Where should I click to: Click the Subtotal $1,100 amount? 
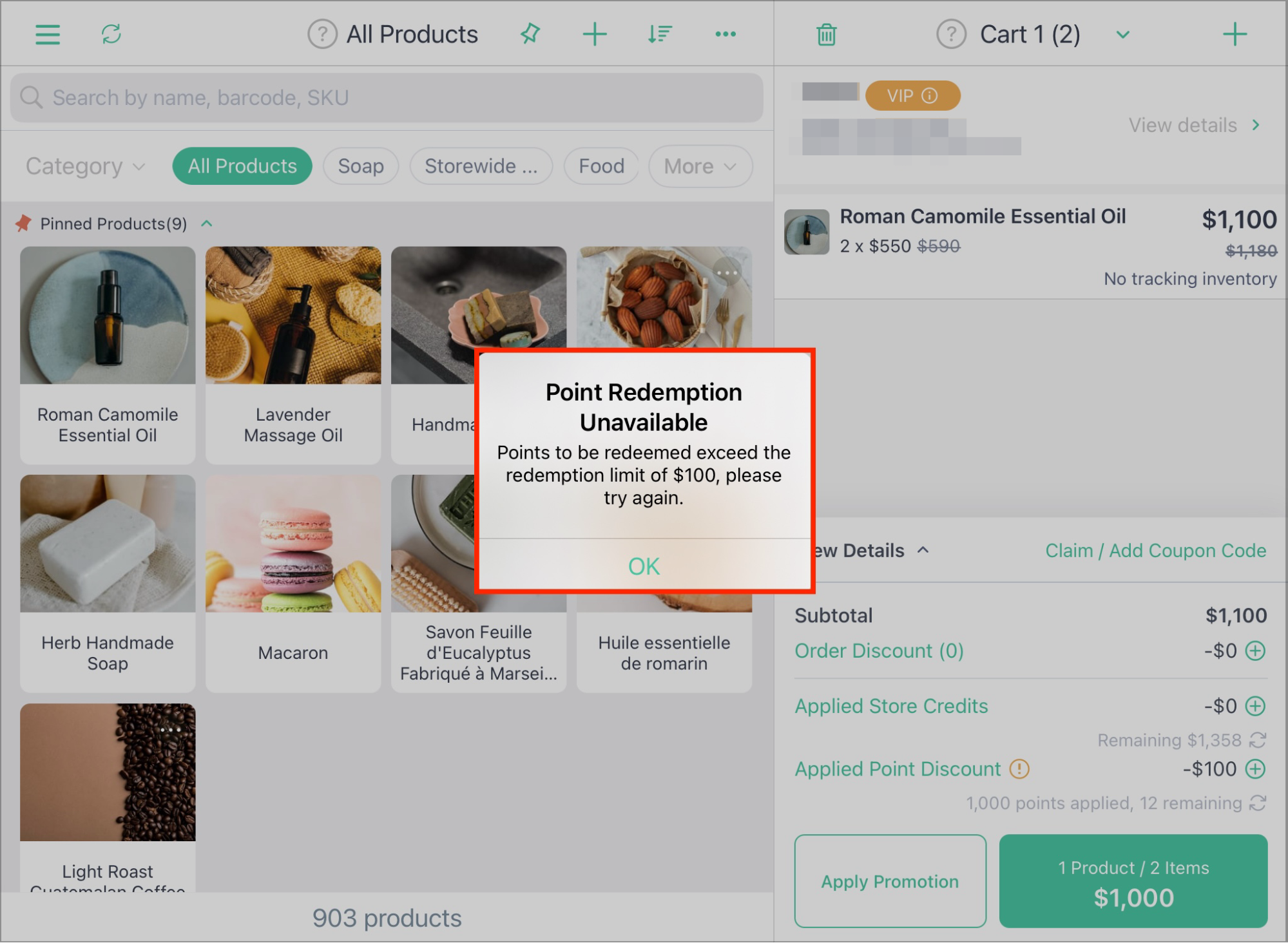tap(1236, 615)
